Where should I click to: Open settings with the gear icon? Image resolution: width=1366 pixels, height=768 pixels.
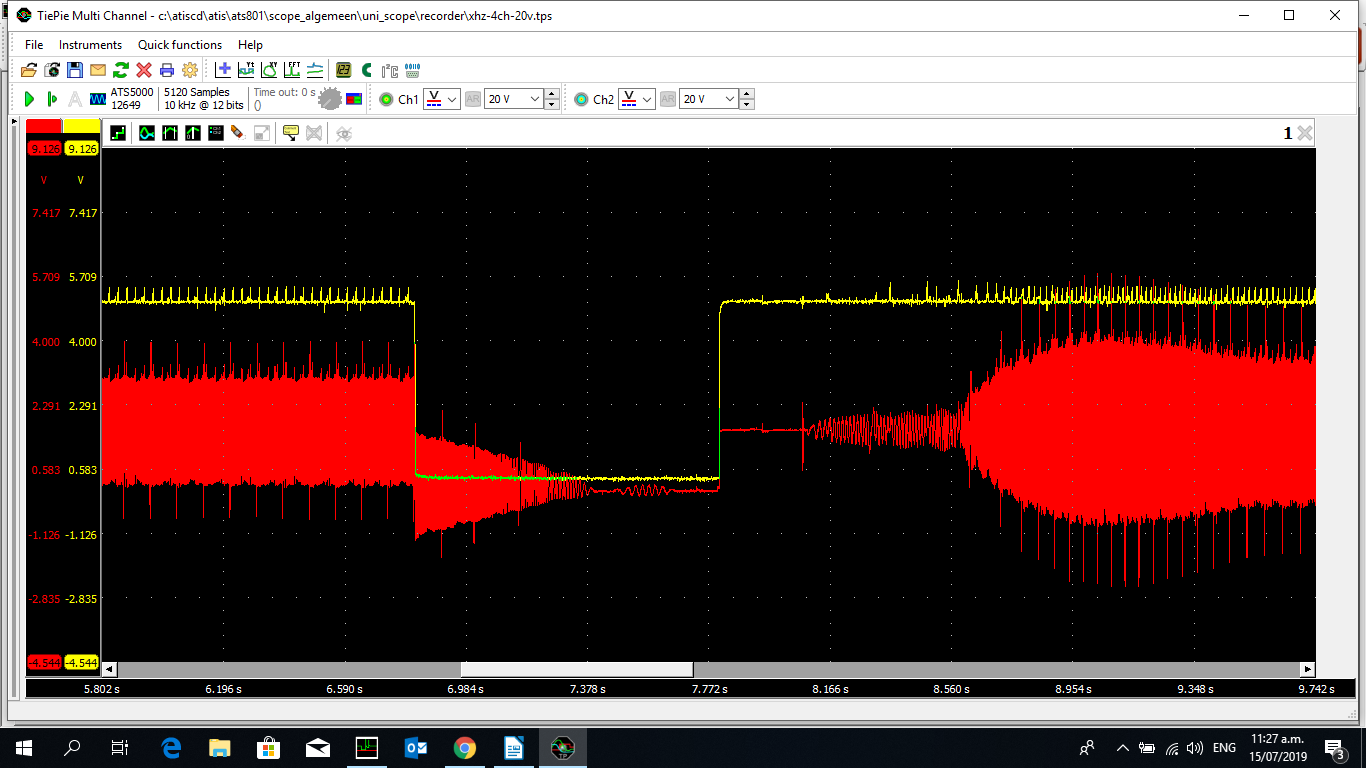tap(190, 70)
